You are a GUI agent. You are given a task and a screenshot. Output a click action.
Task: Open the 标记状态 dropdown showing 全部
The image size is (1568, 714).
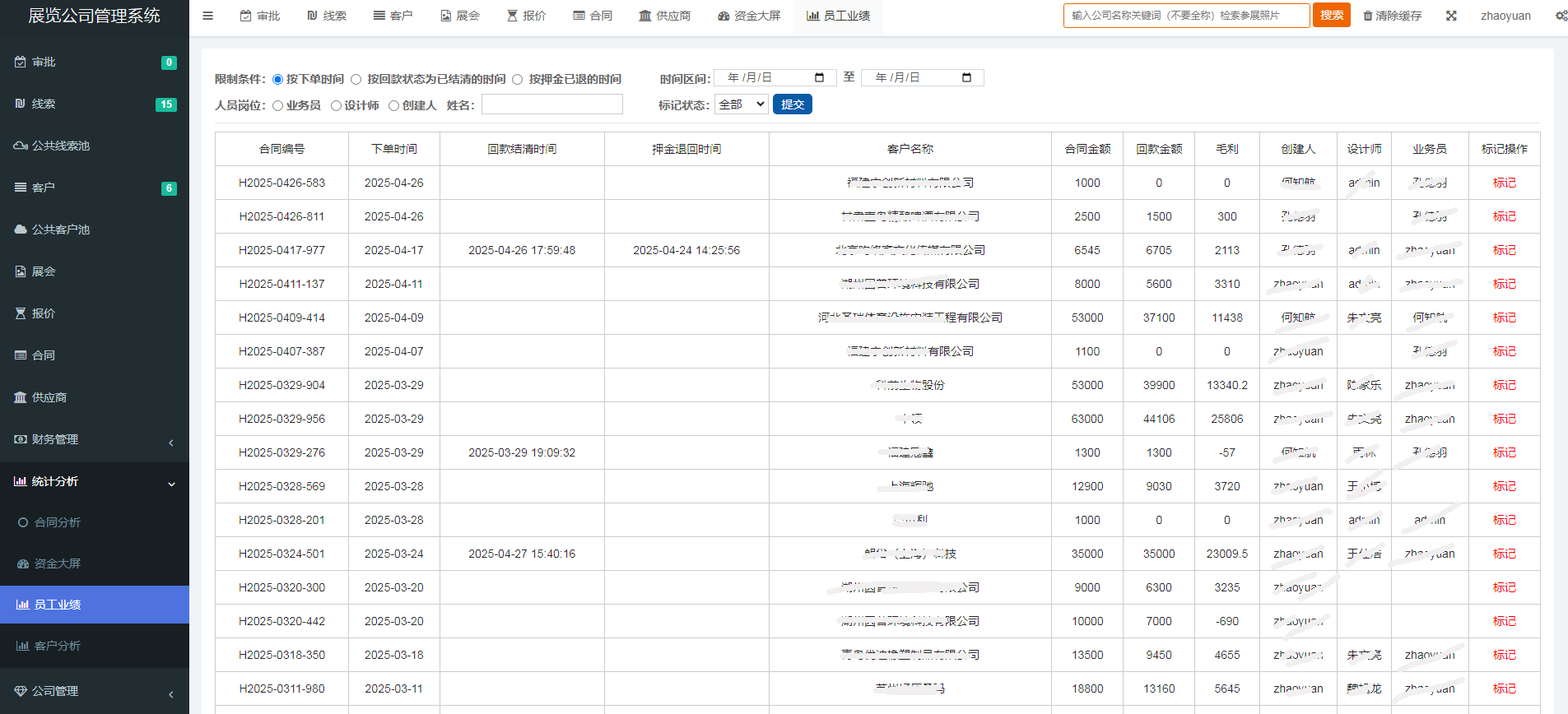click(x=742, y=104)
